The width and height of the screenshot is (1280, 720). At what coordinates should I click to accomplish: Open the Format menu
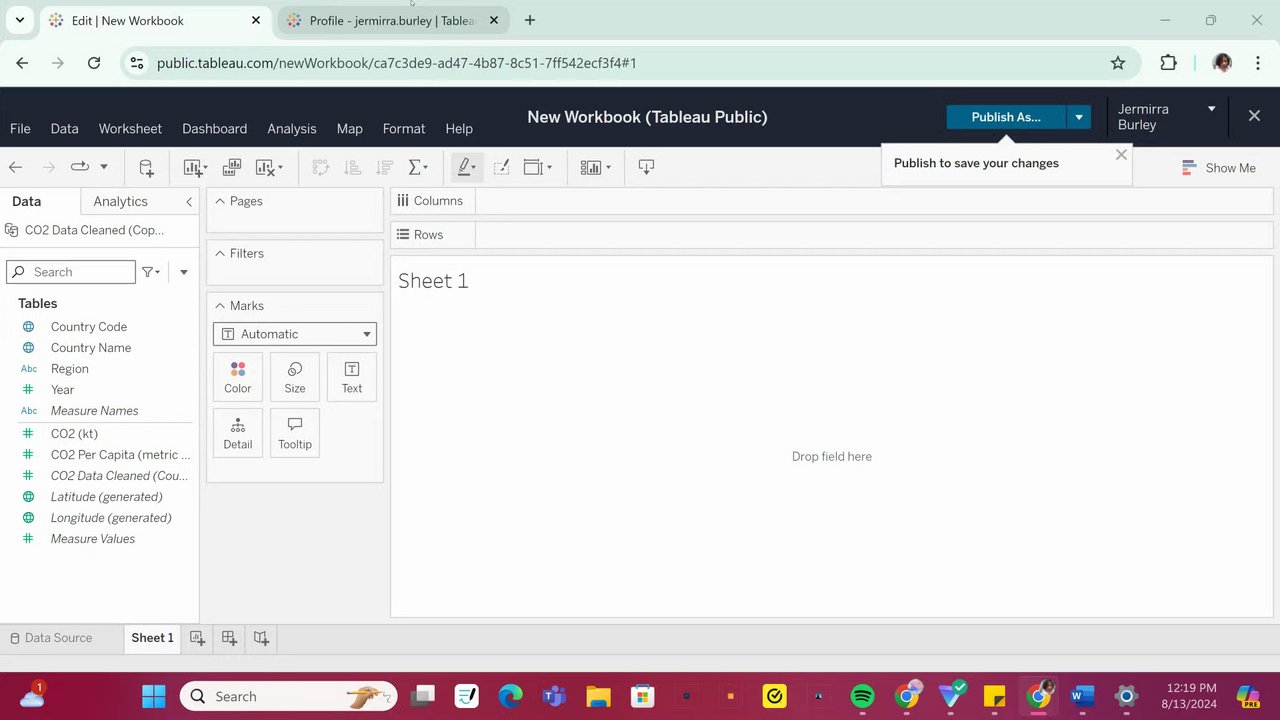(x=404, y=129)
